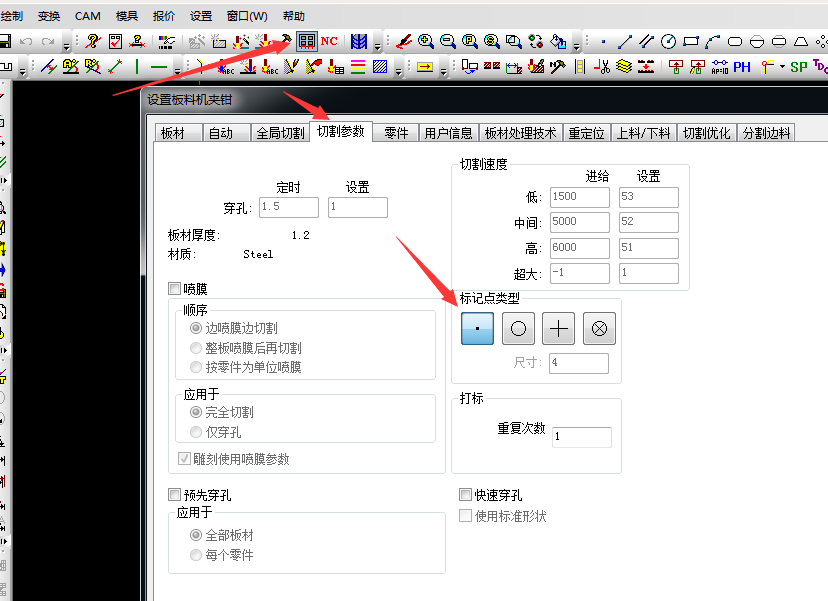Click the zoom in magnifier icon
Screen dimensions: 828x601
click(x=426, y=41)
